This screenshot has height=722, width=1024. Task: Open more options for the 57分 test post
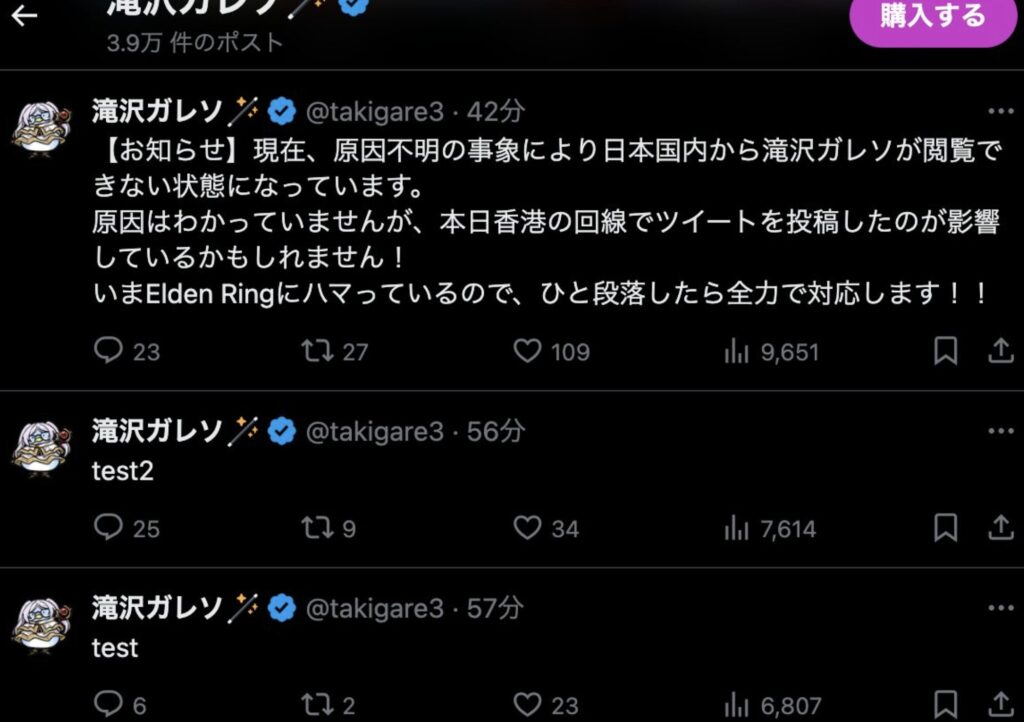[x=1000, y=608]
